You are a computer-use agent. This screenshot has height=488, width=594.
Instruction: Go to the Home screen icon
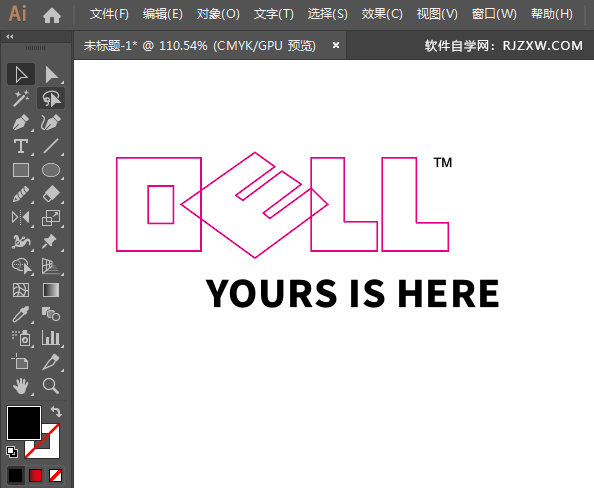52,15
